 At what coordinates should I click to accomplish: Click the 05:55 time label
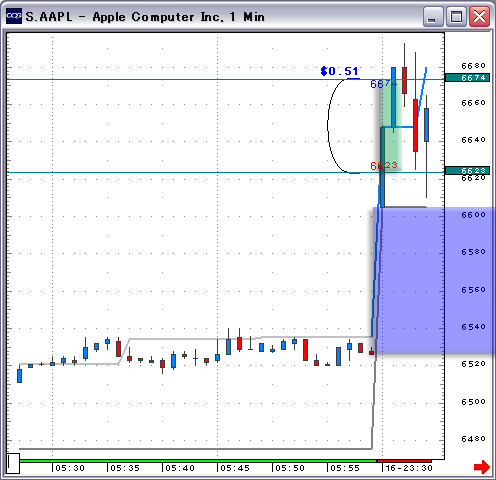[345, 468]
